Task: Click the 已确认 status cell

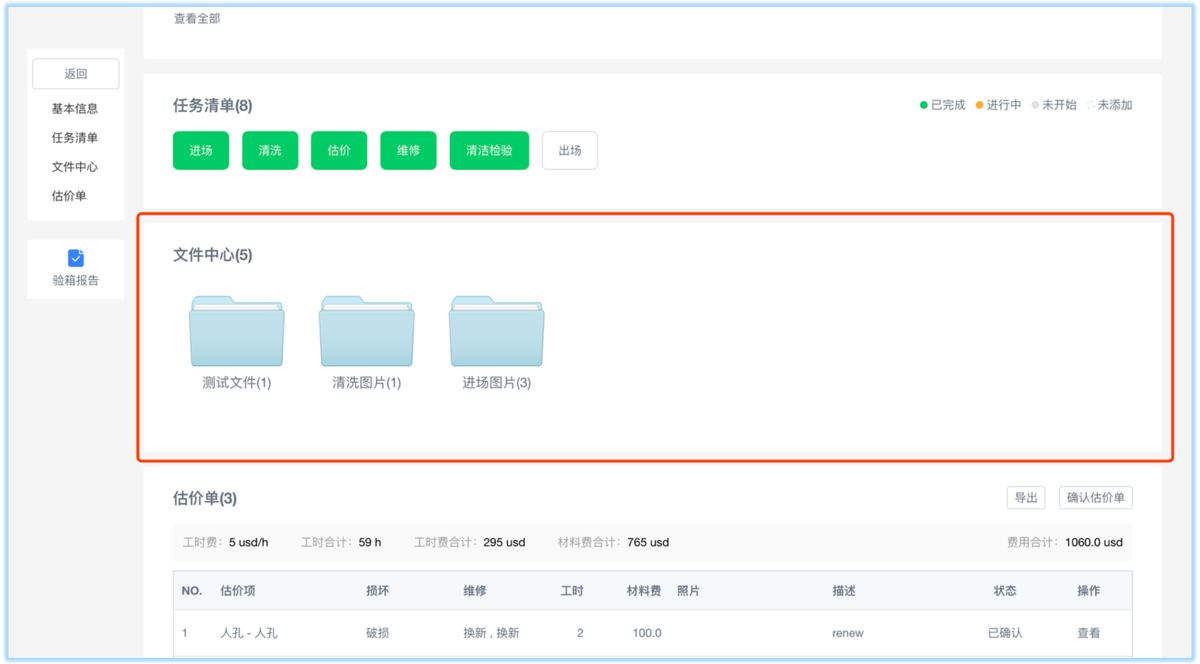Action: (1005, 633)
